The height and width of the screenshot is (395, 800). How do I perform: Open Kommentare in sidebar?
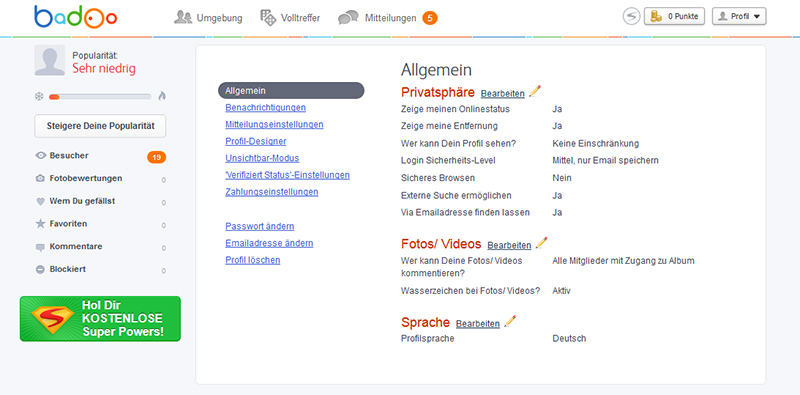pos(76,246)
